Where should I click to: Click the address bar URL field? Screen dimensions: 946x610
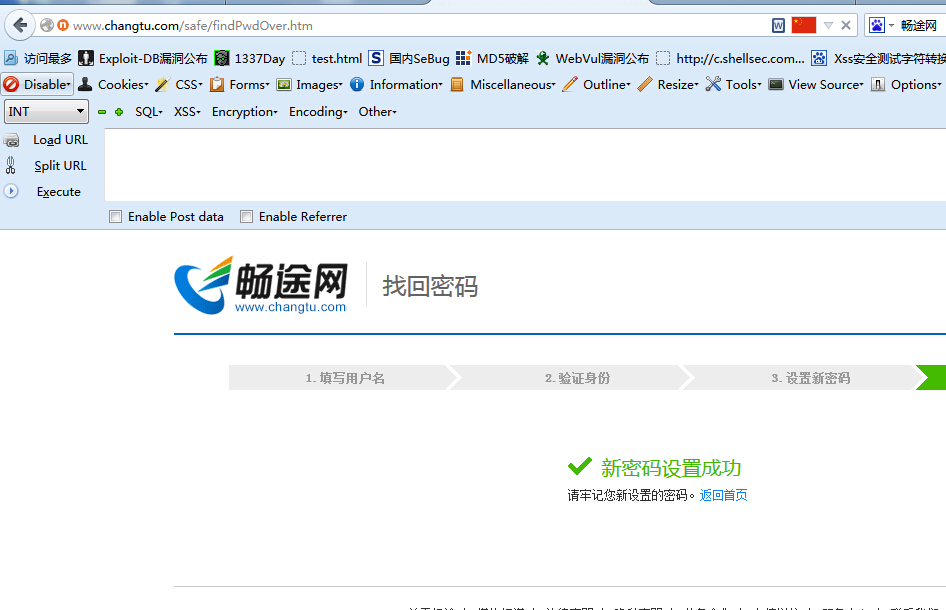[x=416, y=25]
